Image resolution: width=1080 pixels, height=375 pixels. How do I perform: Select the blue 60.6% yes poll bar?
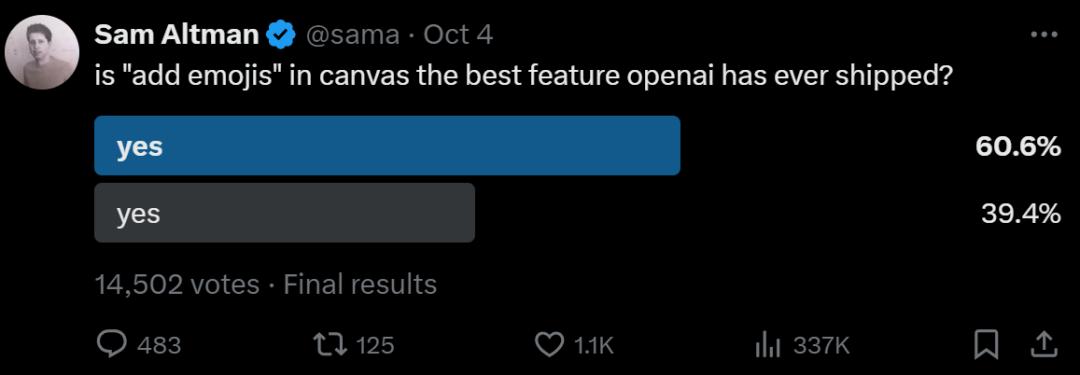tap(387, 145)
